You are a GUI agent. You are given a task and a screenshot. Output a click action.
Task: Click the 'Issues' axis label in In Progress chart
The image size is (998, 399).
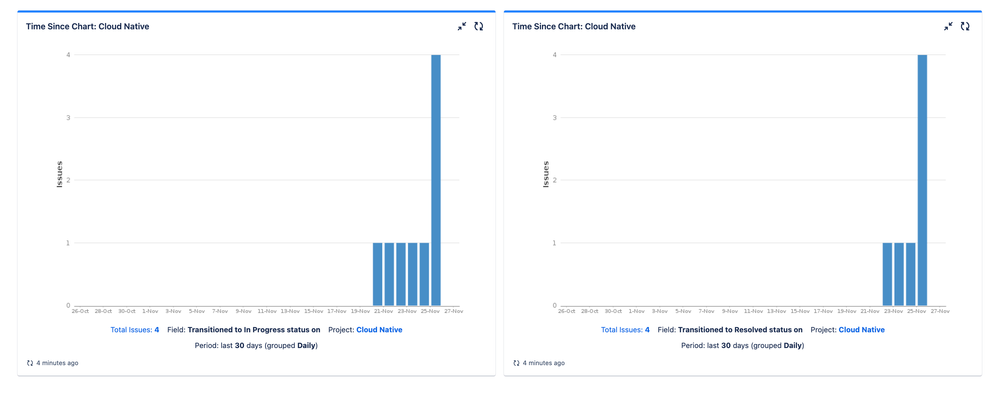[60, 174]
